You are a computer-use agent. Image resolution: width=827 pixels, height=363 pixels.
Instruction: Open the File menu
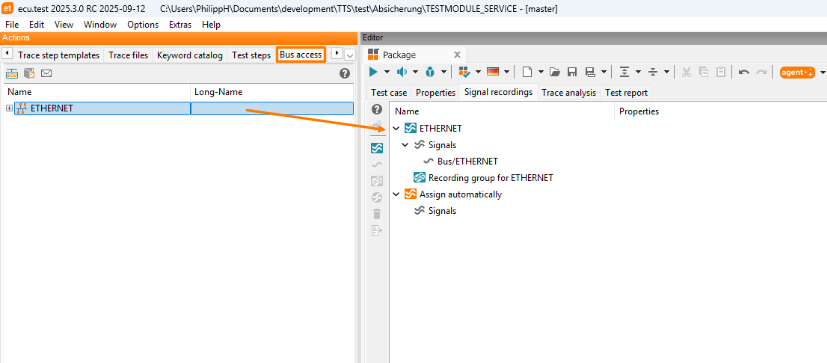12,25
